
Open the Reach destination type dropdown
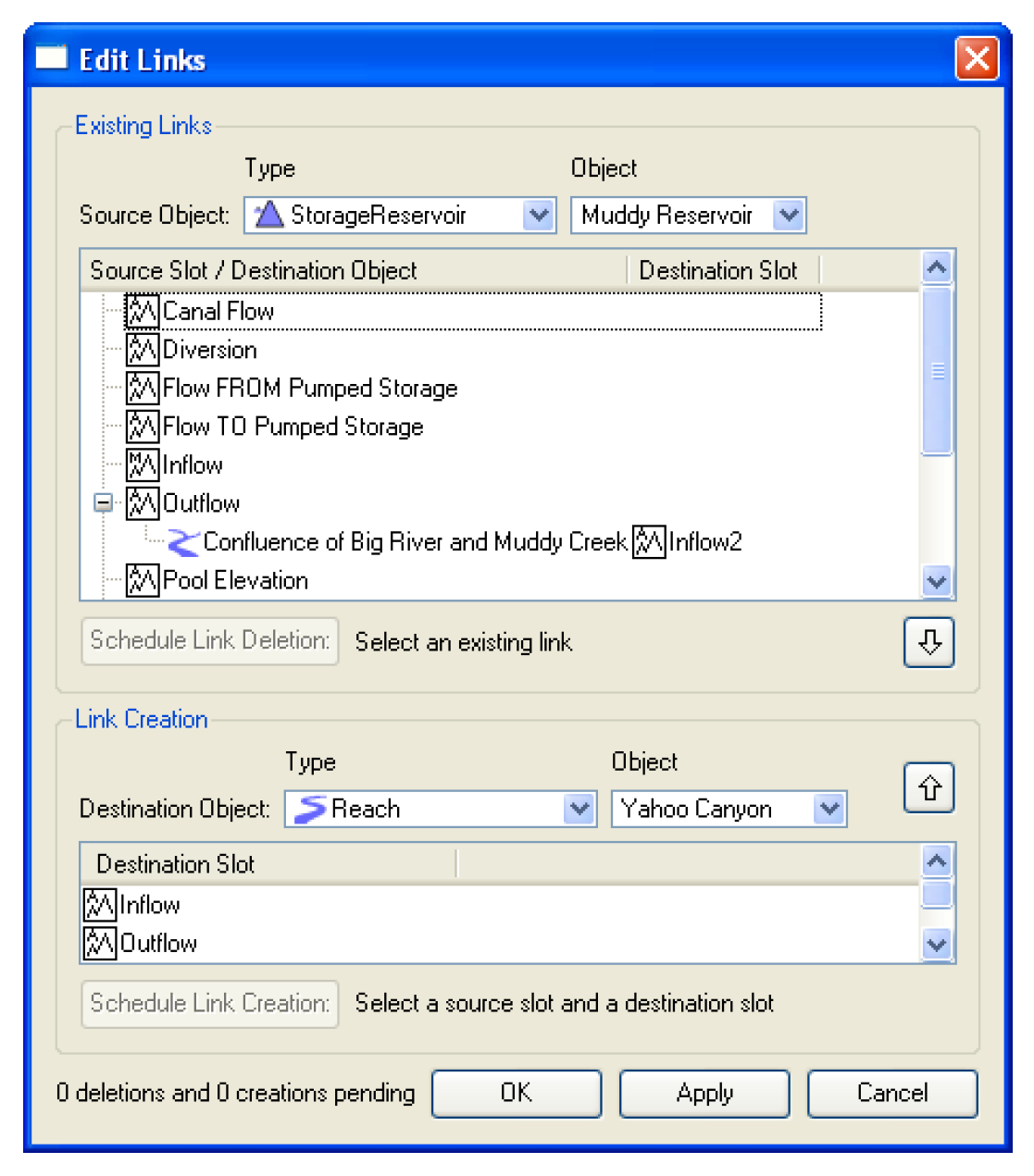point(579,809)
